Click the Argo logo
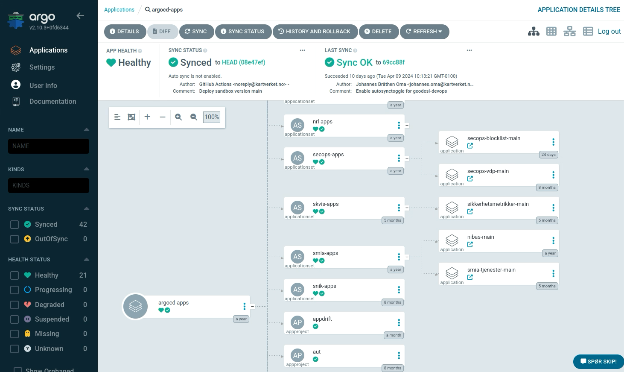624x372 pixels. click(16, 20)
